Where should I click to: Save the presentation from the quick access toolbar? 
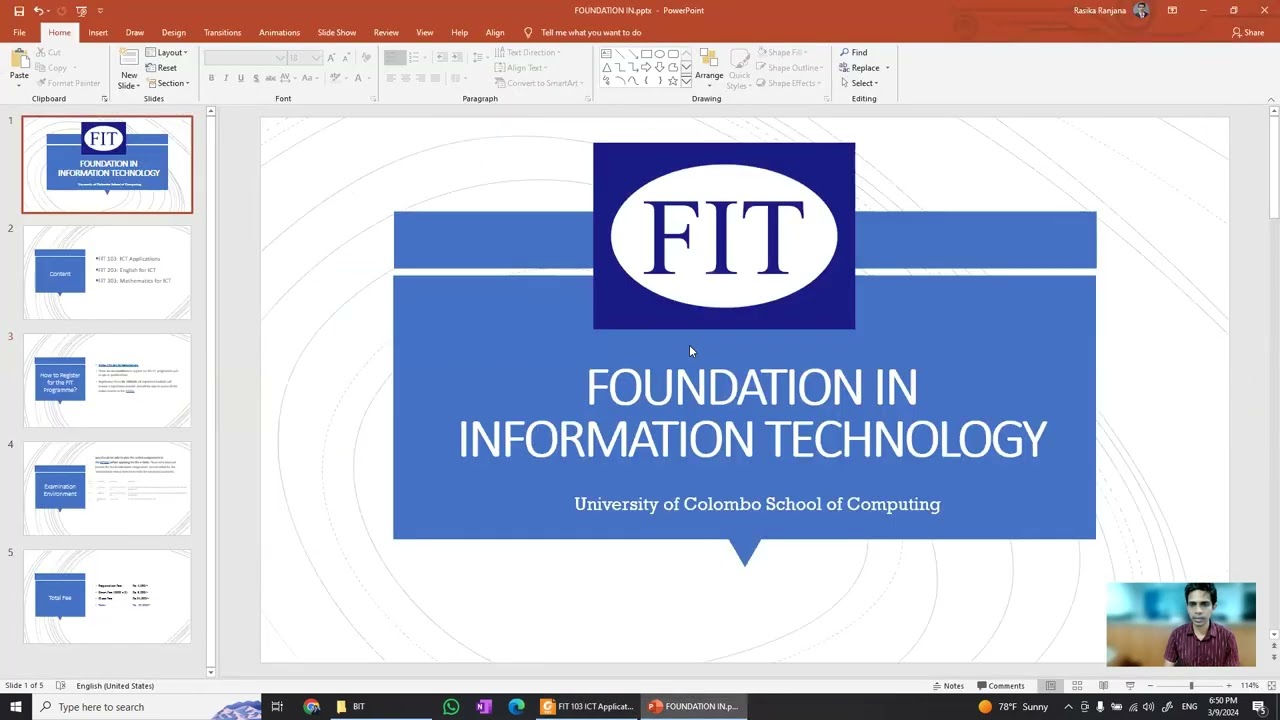click(18, 10)
